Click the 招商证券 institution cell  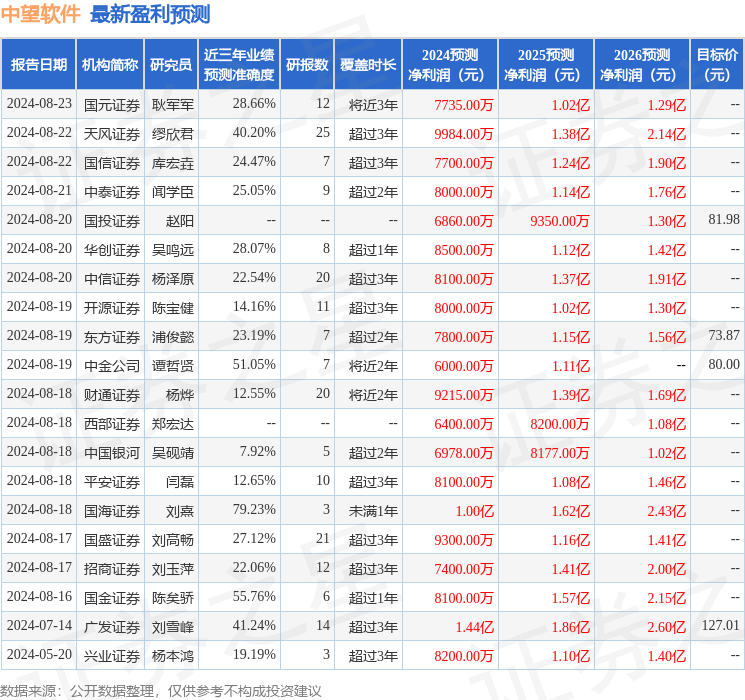pos(112,569)
